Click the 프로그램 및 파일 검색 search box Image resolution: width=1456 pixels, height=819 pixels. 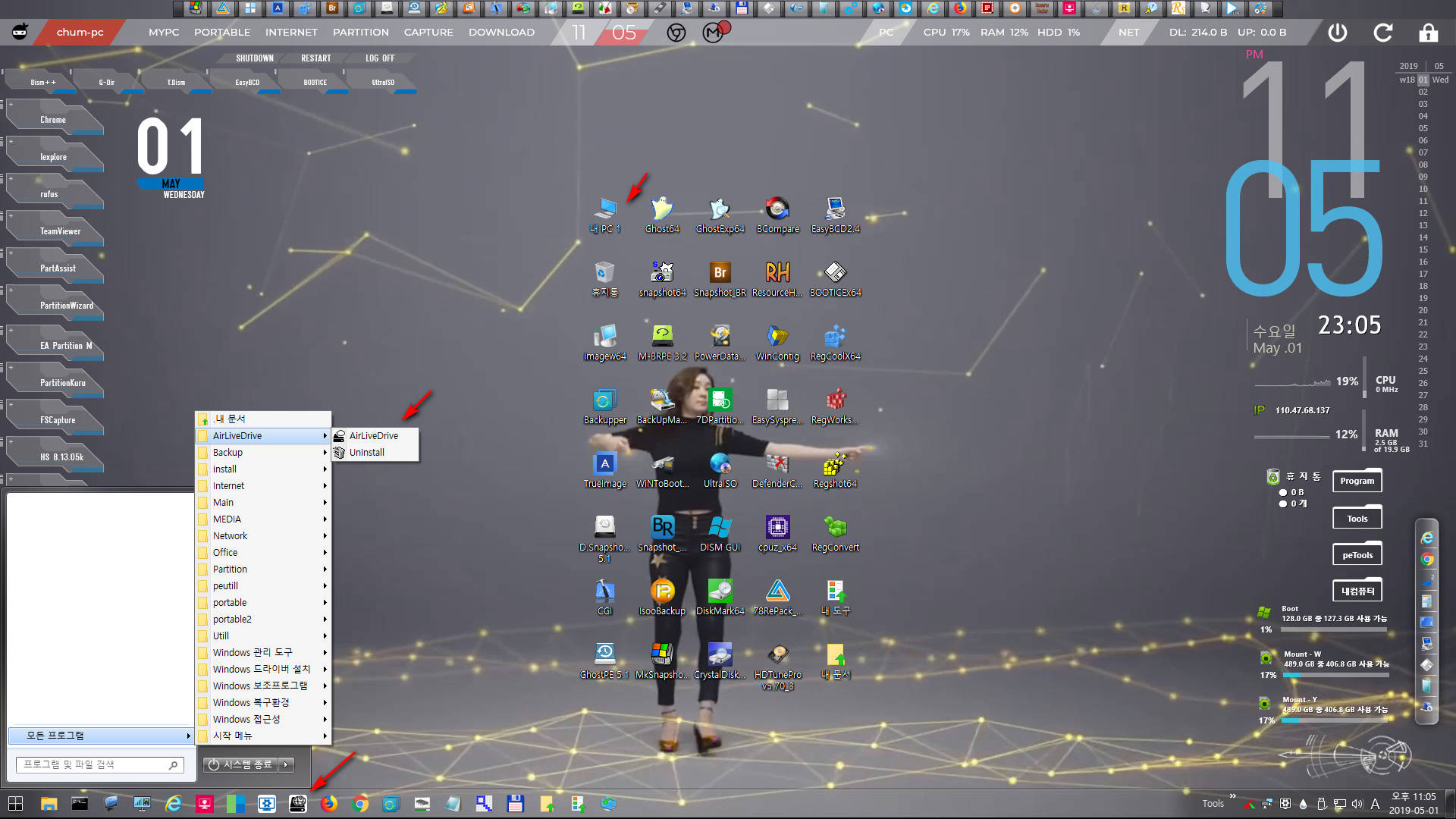[100, 764]
